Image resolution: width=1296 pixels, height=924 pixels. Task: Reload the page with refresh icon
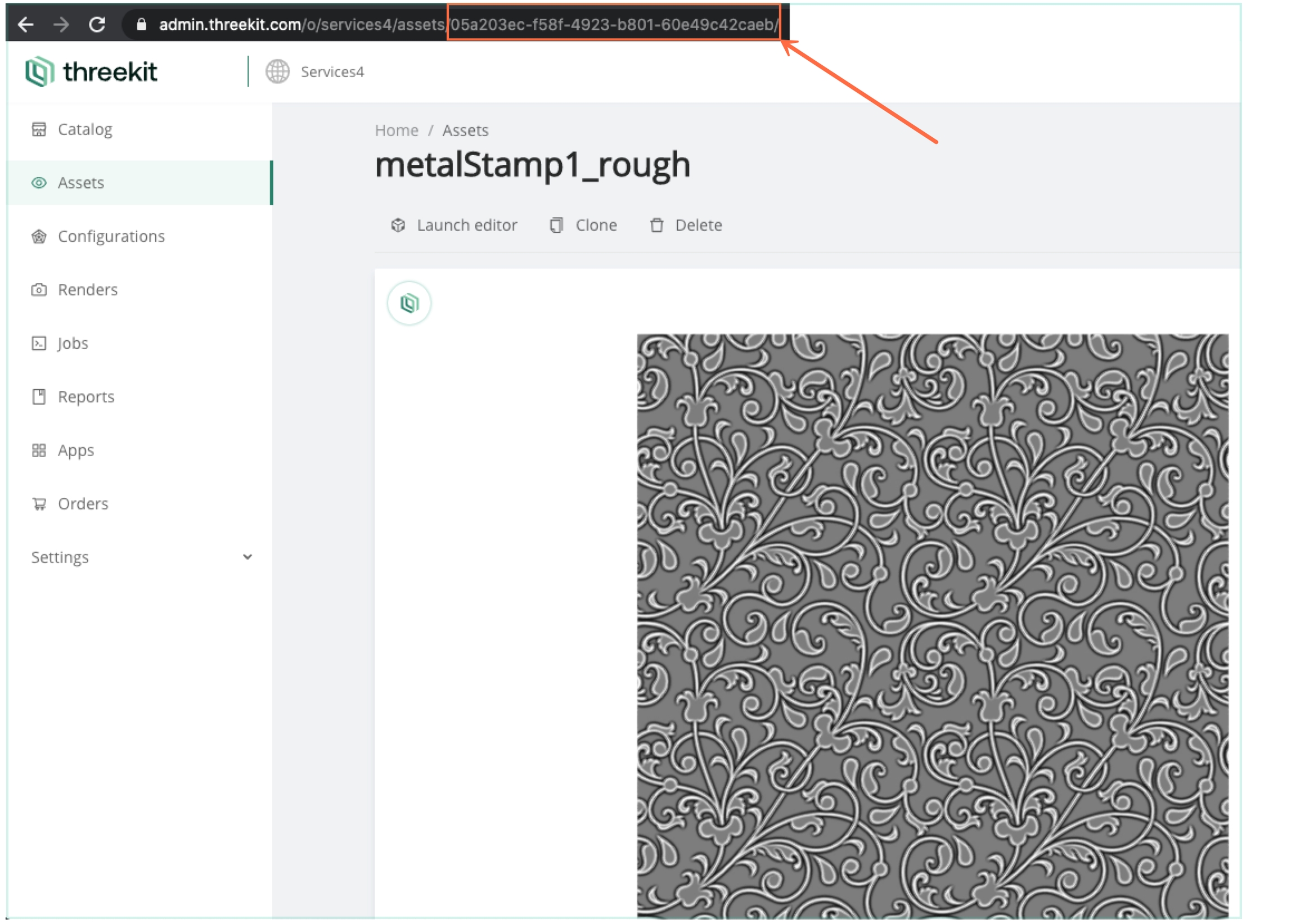(97, 25)
